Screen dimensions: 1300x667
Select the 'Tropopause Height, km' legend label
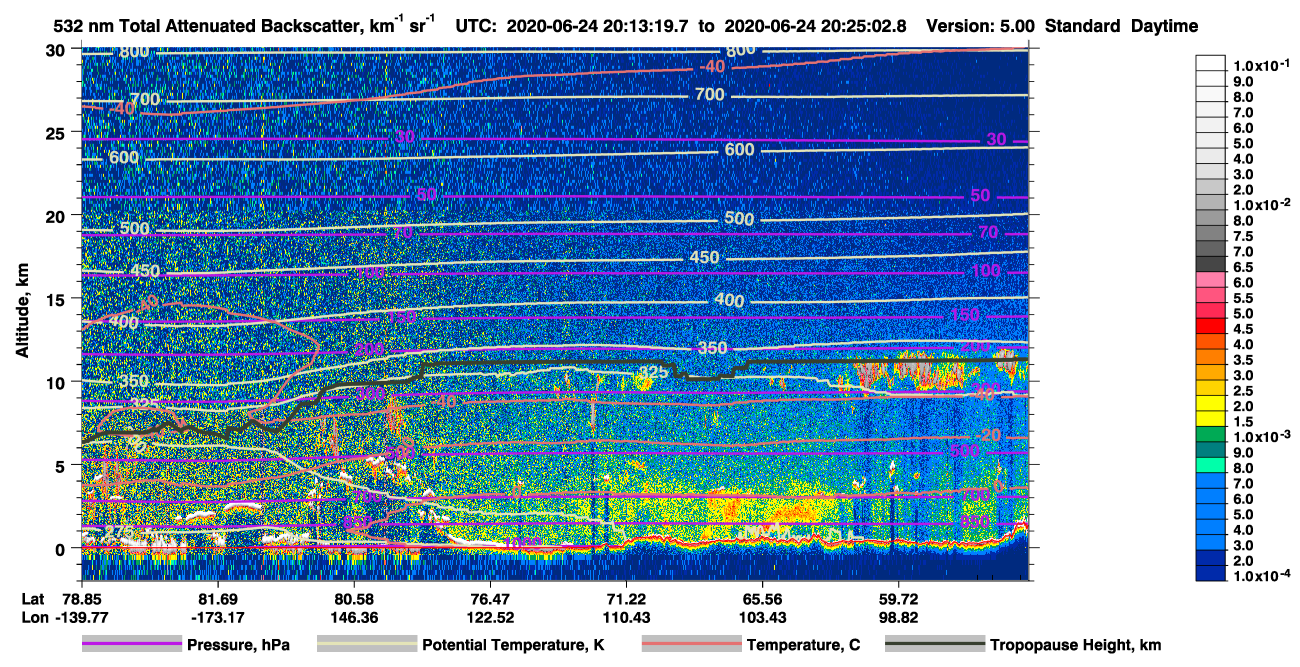(1076, 646)
